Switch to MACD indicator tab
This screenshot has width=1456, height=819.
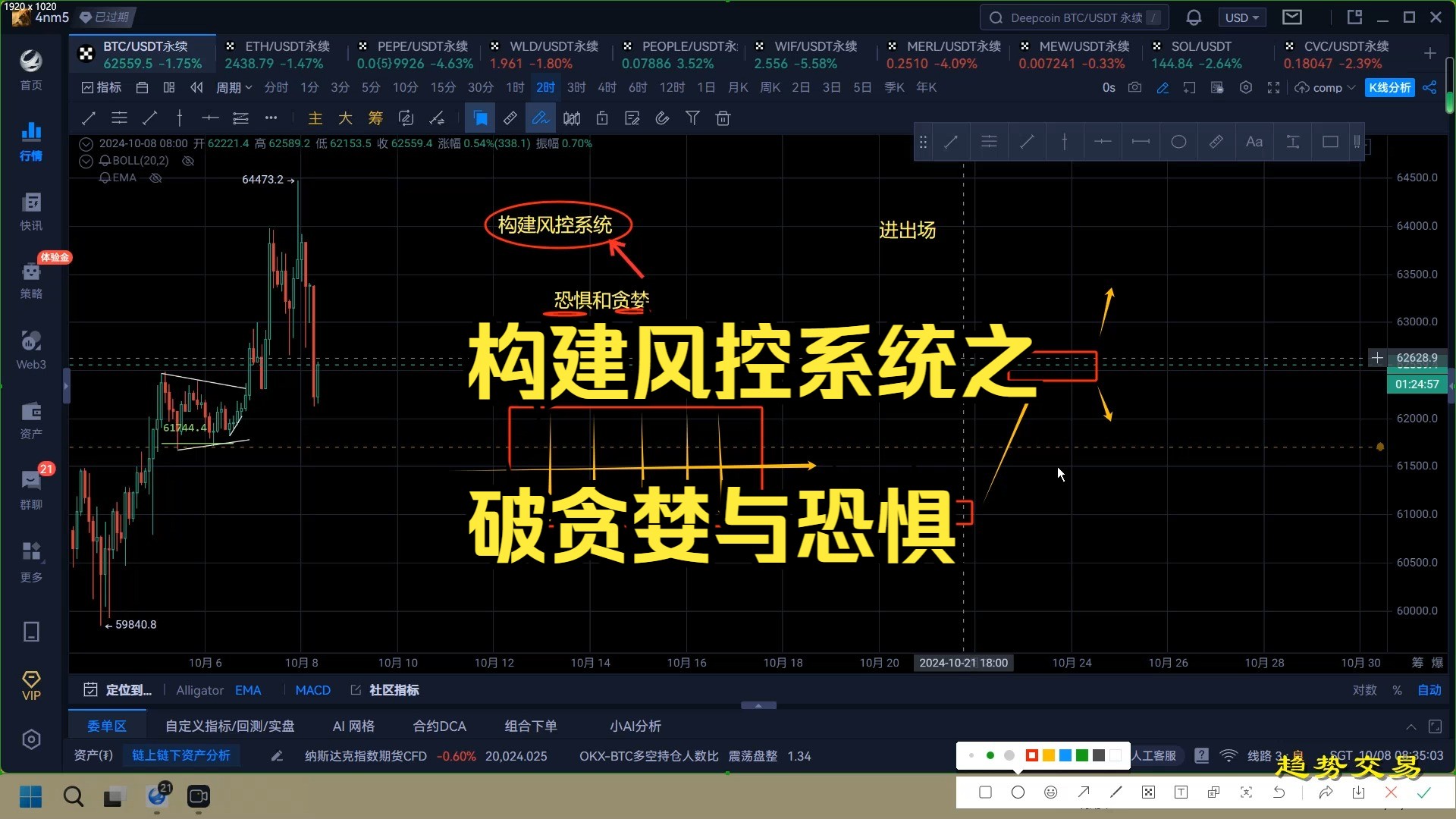(312, 690)
